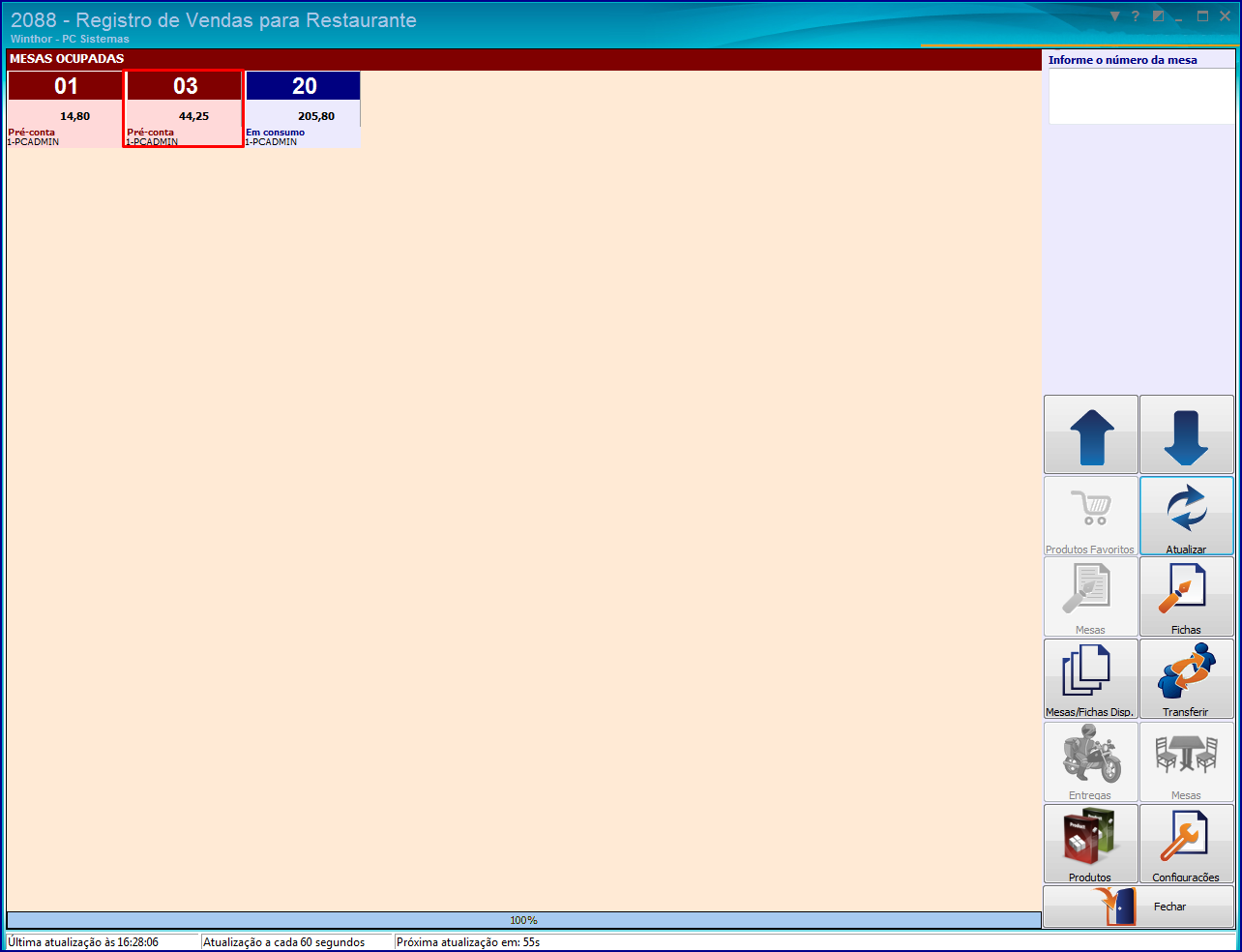Open Mesas/Fichas Disp. list
The width and height of the screenshot is (1242, 952).
tap(1090, 678)
